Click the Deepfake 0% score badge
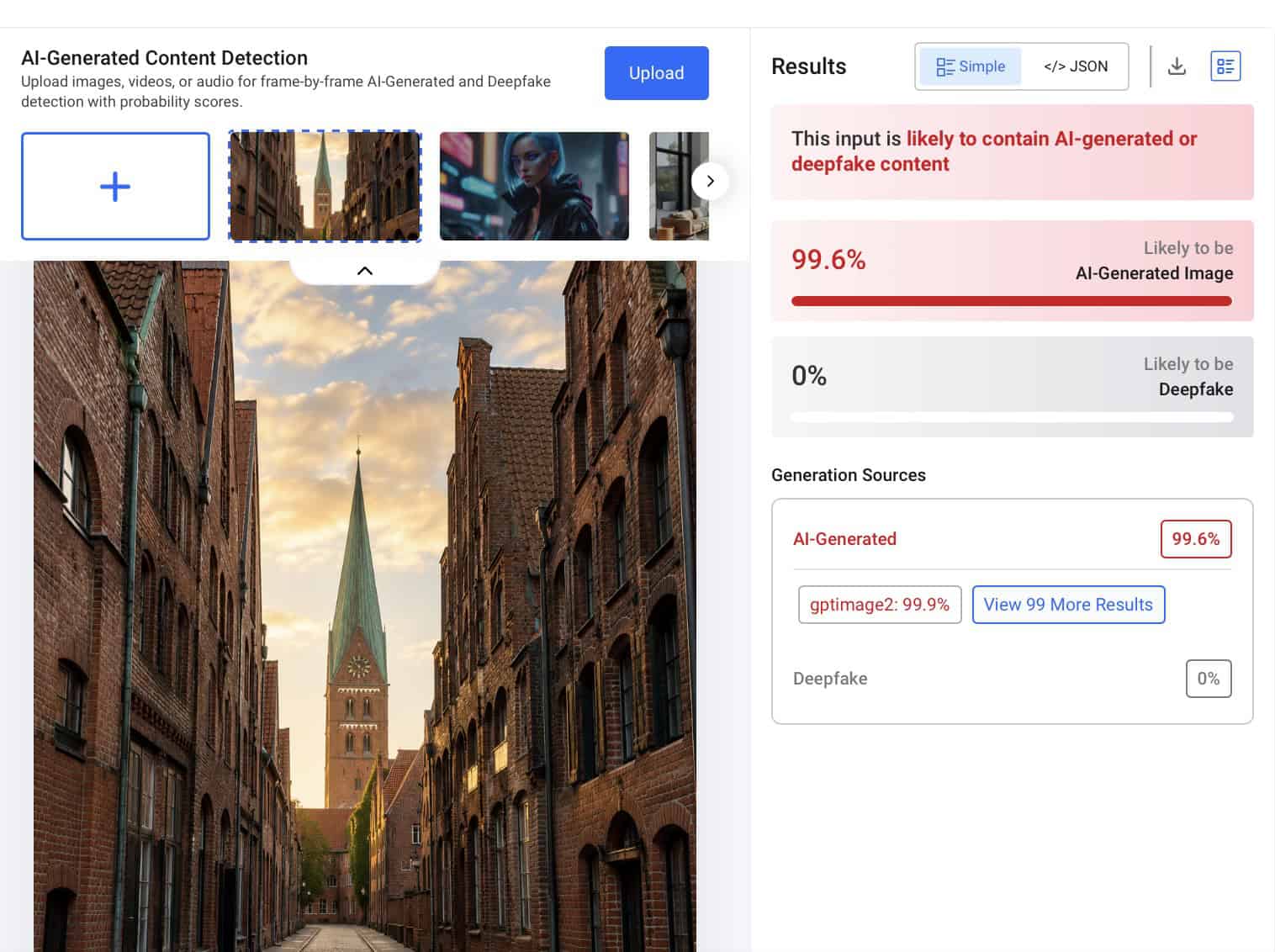1275x952 pixels. coord(1209,679)
